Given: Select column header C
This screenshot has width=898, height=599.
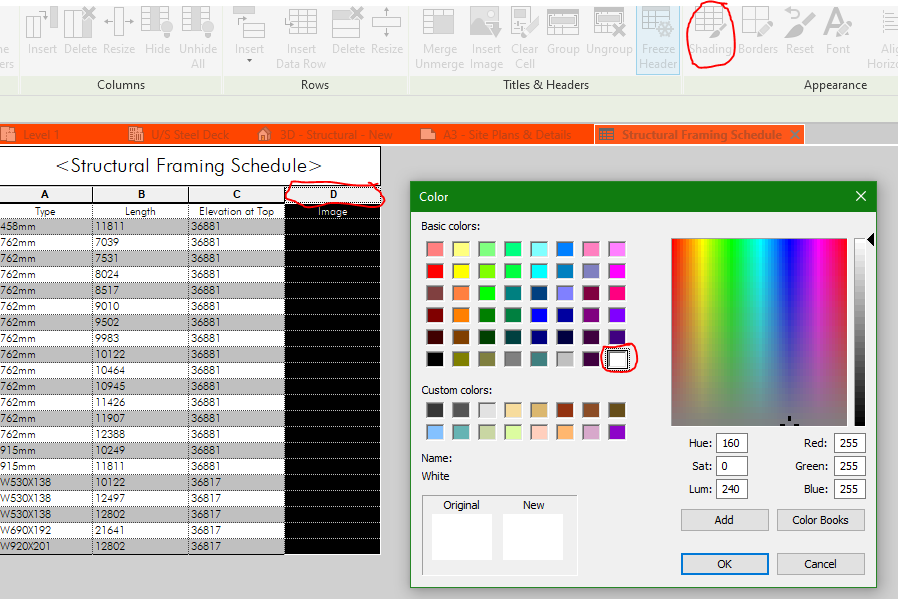Looking at the screenshot, I should (x=237, y=194).
